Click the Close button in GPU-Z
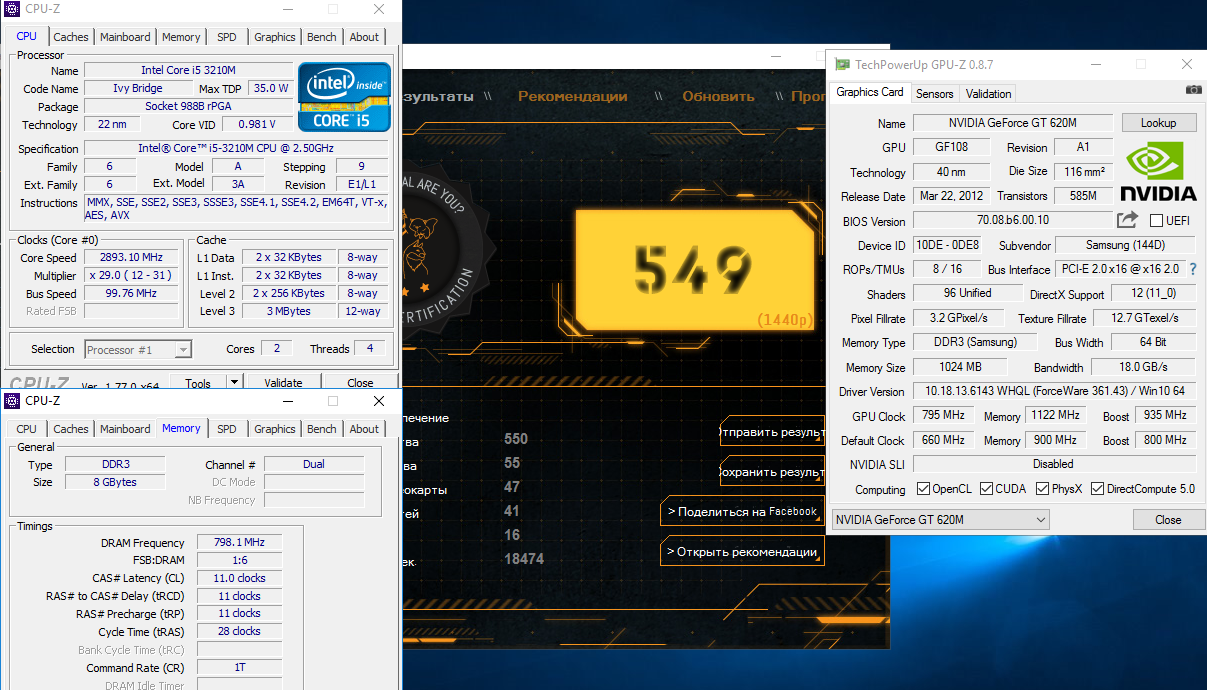Viewport: 1207px width, 690px height. pos(1168,520)
